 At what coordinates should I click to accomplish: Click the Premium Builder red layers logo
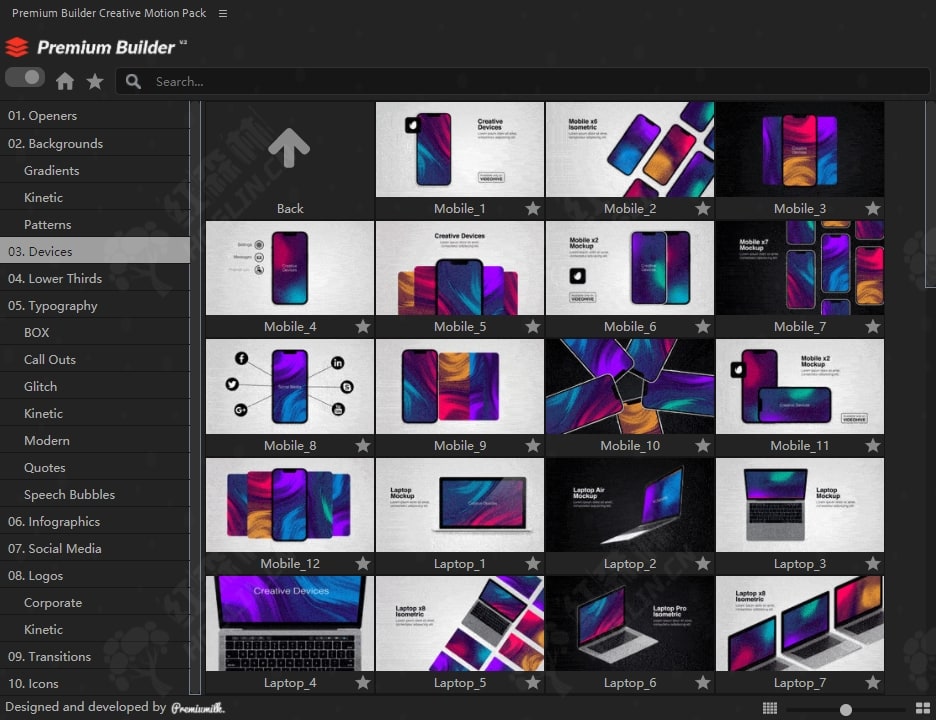coord(17,47)
